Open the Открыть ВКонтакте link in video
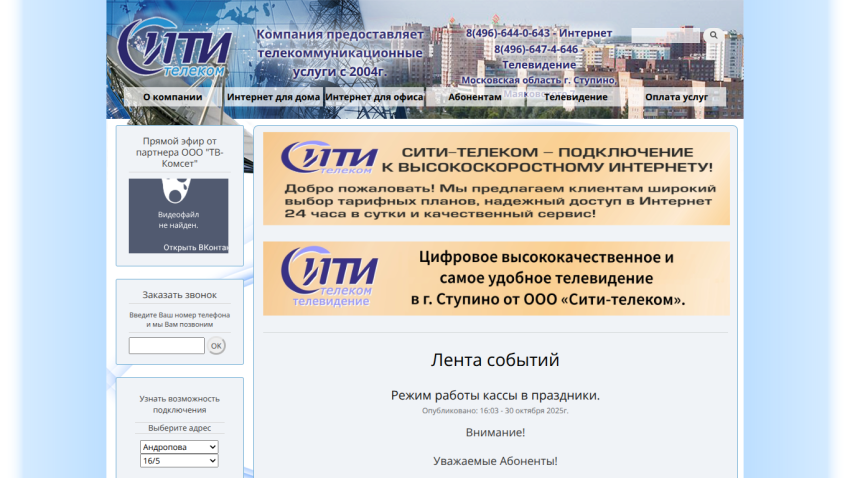This screenshot has width=850, height=478. click(195, 247)
